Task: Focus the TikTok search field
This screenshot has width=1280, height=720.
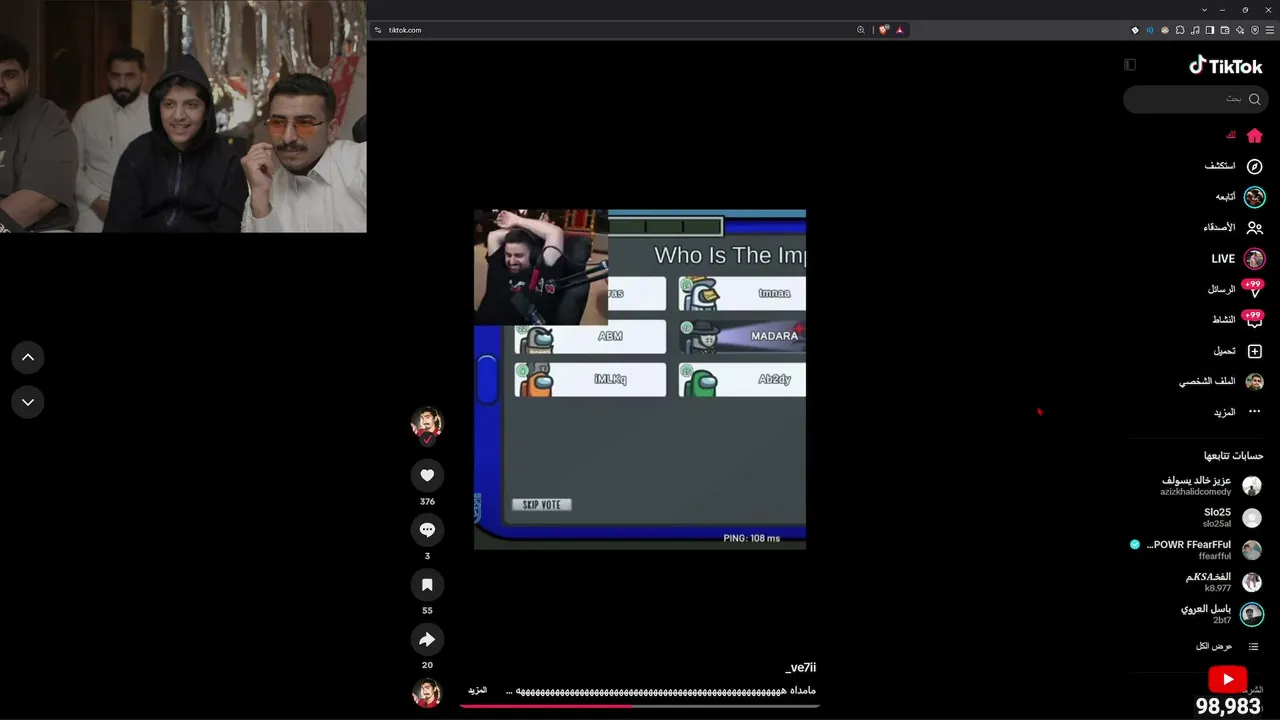Action: (x=1196, y=99)
